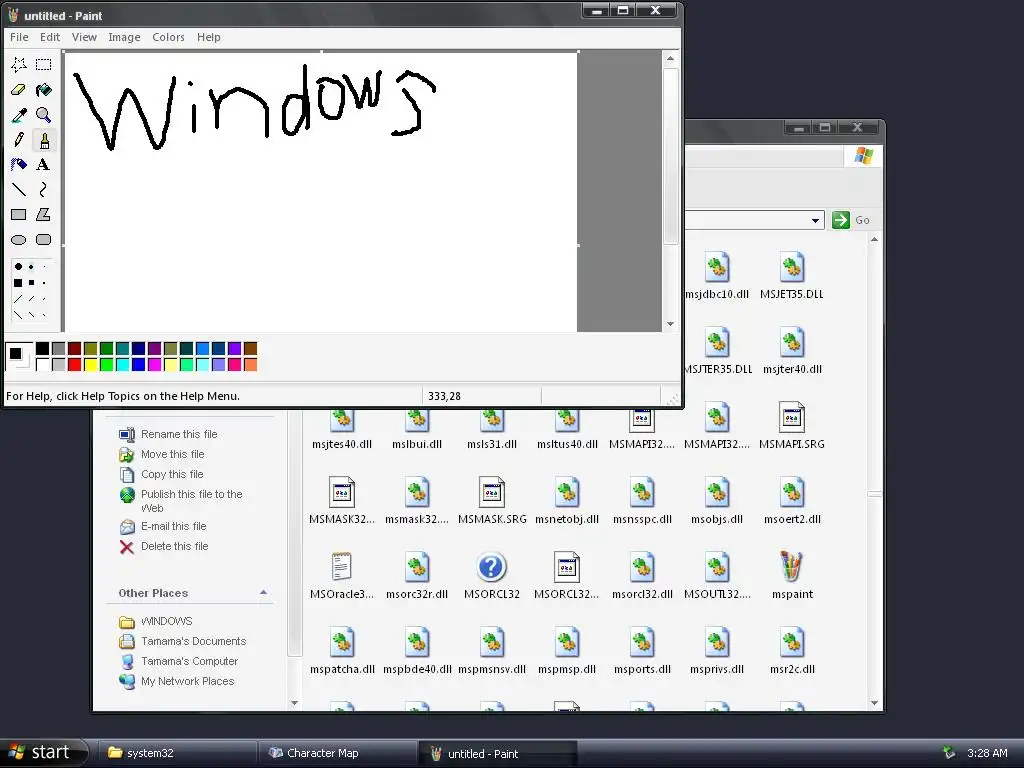The width and height of the screenshot is (1024, 768).
Task: Open Tamama's Documents link
Action: point(193,641)
